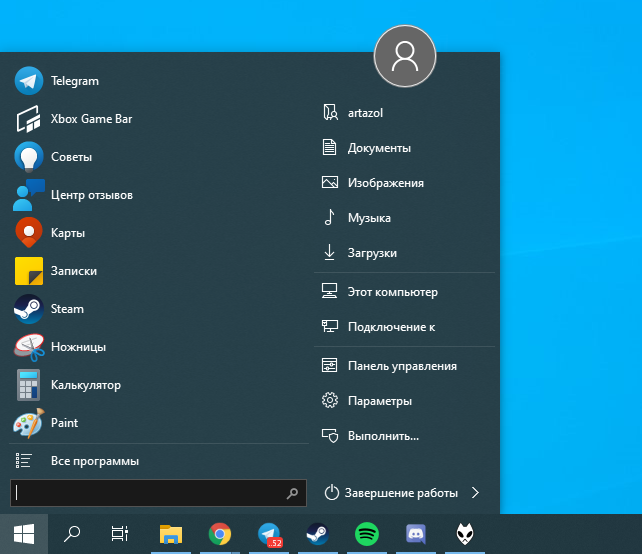Open the artazol user folder
The height and width of the screenshot is (554, 642).
click(x=405, y=113)
